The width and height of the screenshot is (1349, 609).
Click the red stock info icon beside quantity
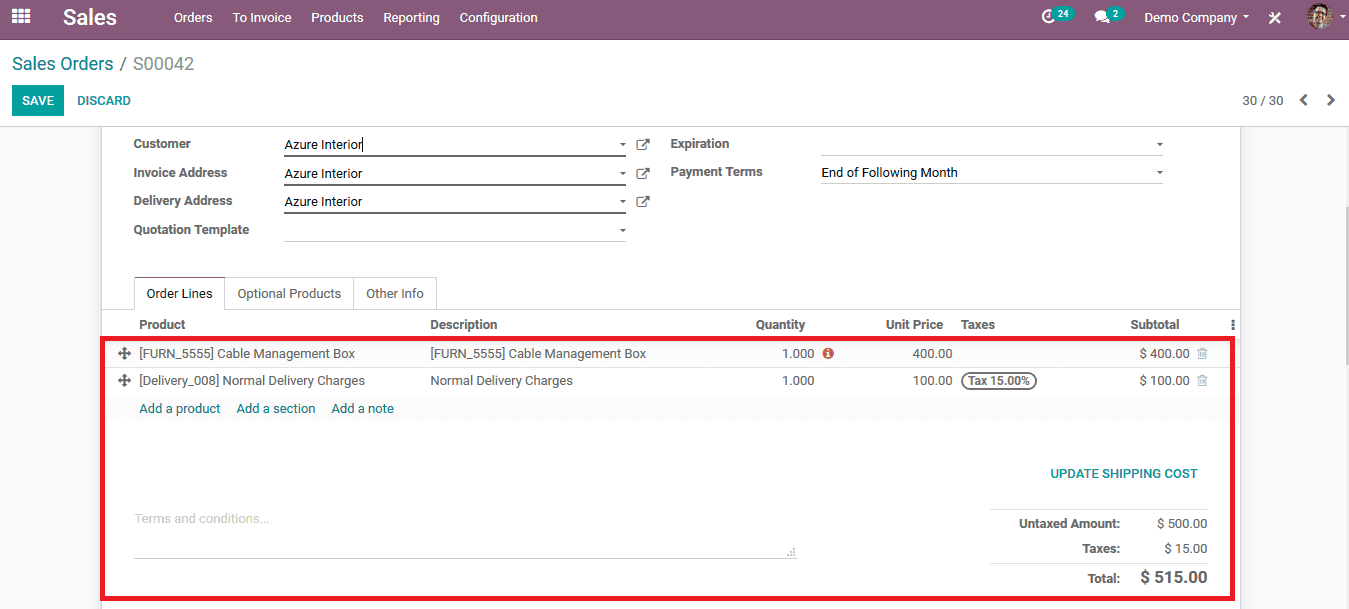coord(828,353)
